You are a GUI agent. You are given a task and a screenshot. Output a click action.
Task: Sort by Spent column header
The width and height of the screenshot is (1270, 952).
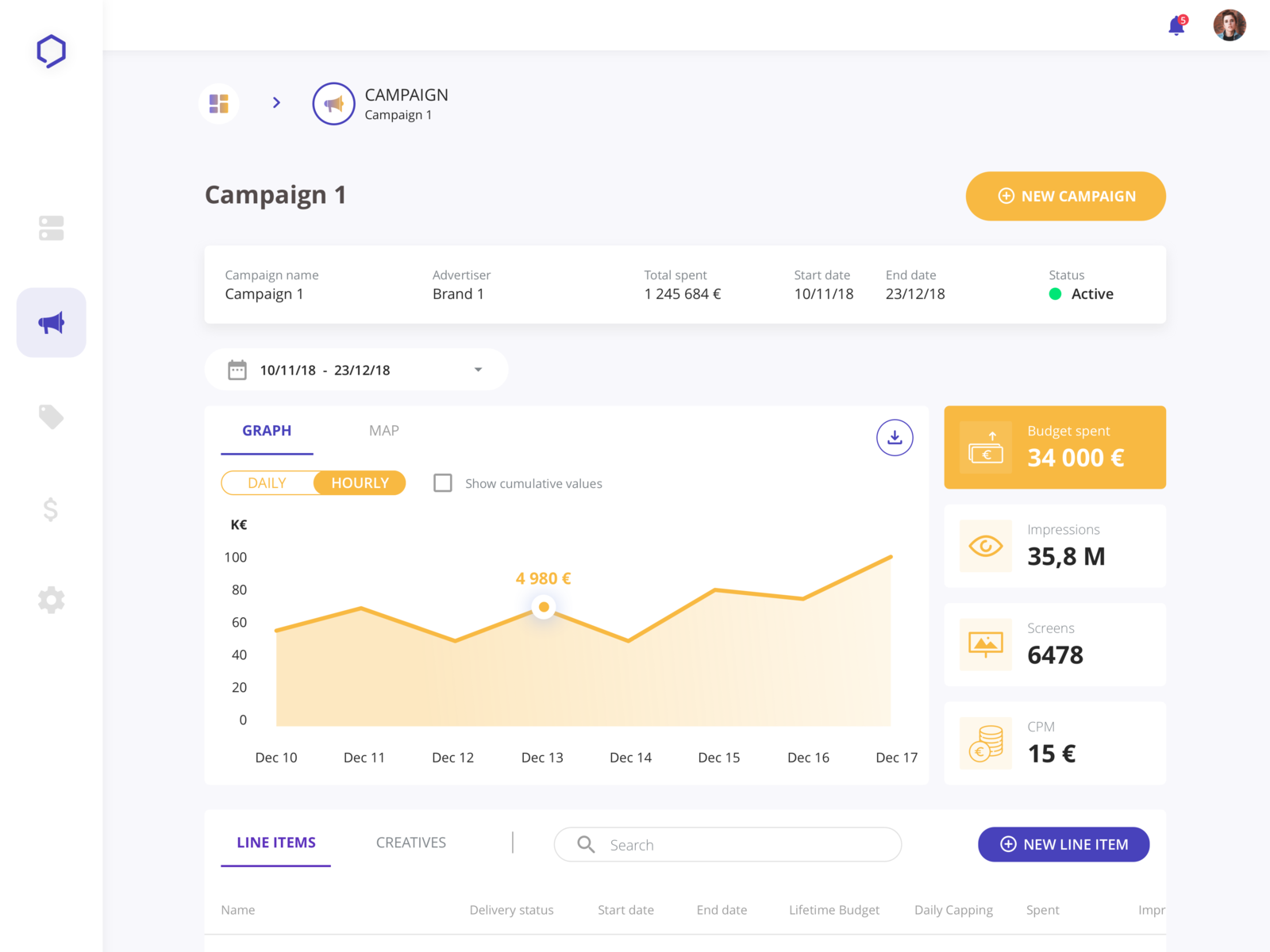pyautogui.click(x=1043, y=910)
